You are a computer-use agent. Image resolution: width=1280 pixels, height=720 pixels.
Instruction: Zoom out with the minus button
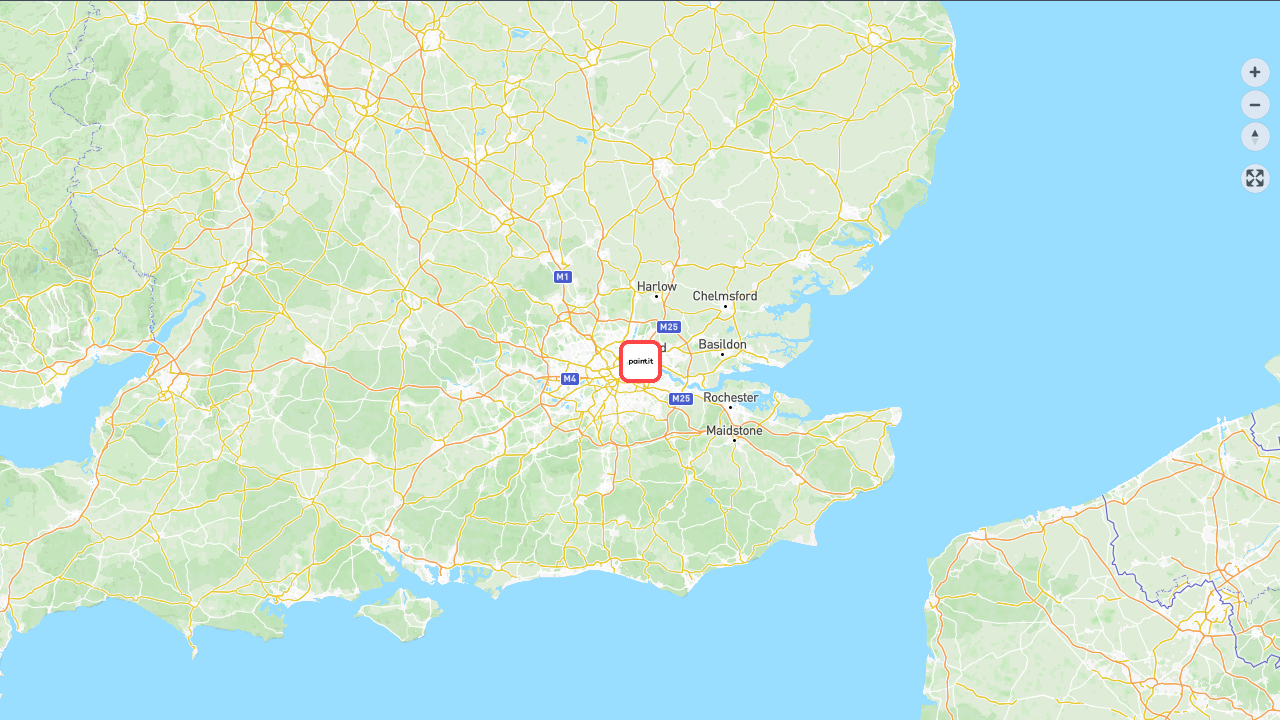pyautogui.click(x=1255, y=104)
